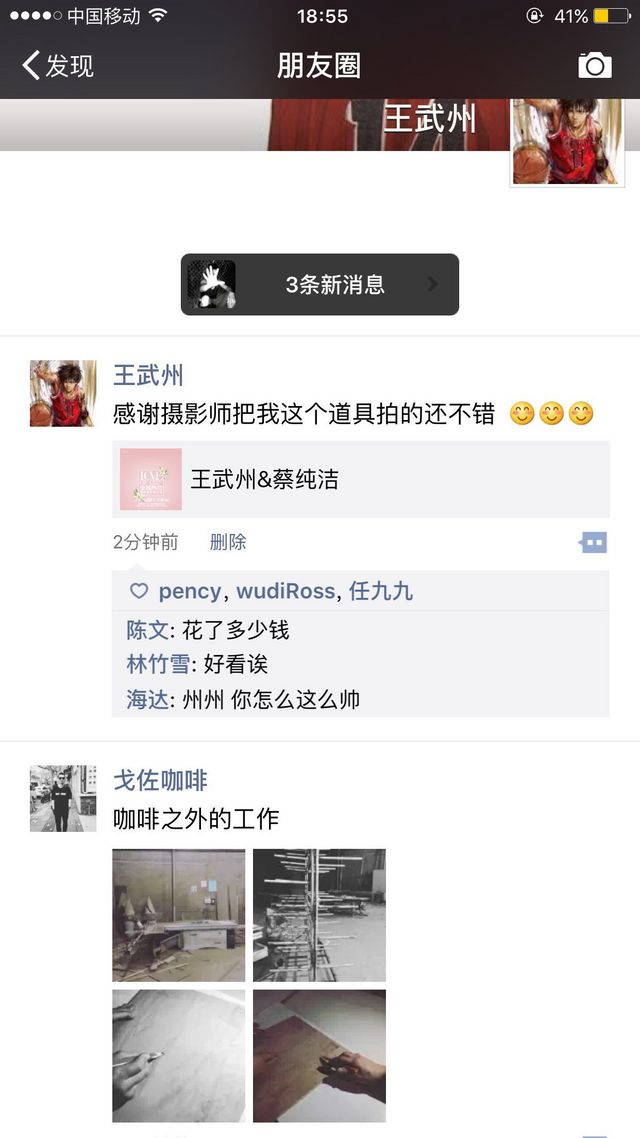640x1138 pixels.
Task: Go back to 发现 page
Action: pyautogui.click(x=58, y=65)
